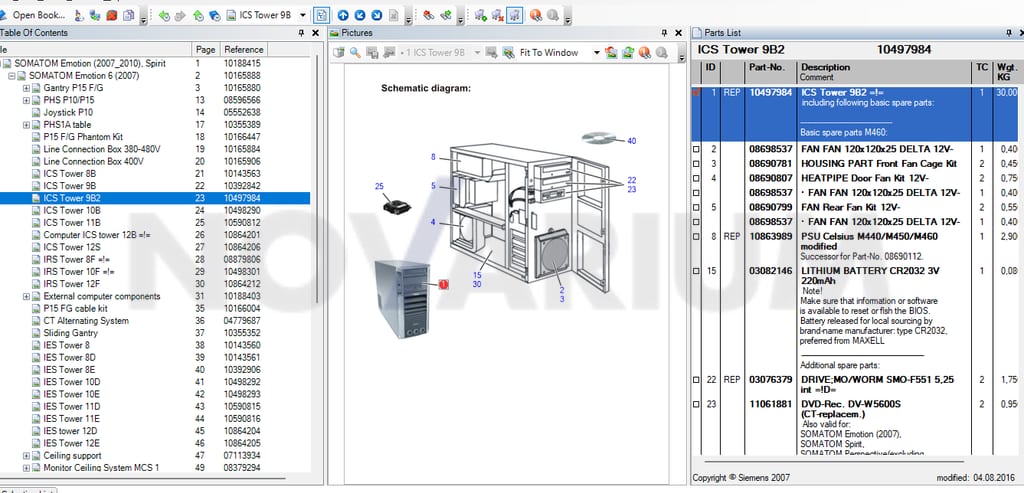The image size is (1024, 493).
Task: Click the orange search icon in Pictures toolbar
Action: tap(645, 53)
